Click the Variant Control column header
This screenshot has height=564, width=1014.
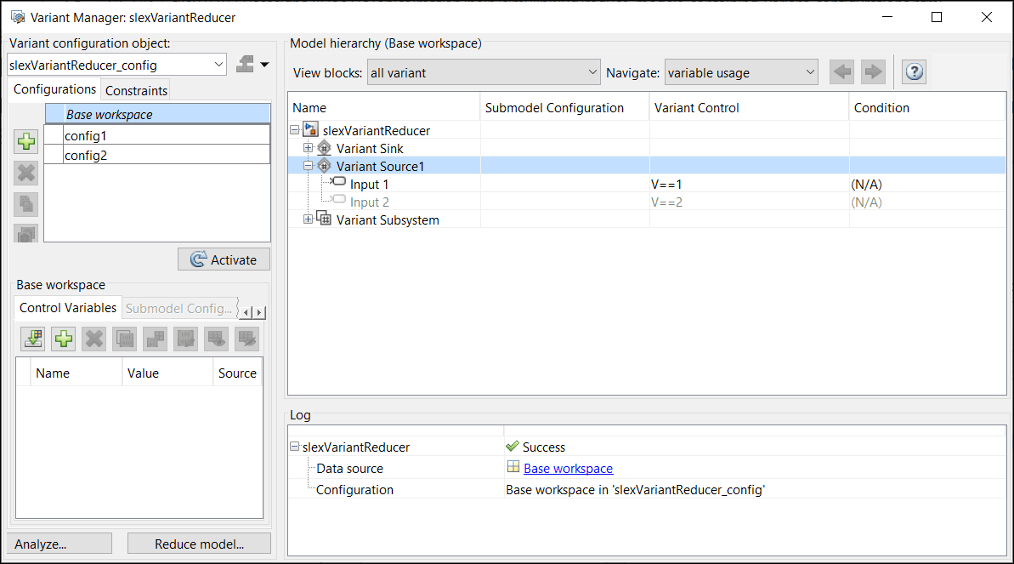[749, 107]
